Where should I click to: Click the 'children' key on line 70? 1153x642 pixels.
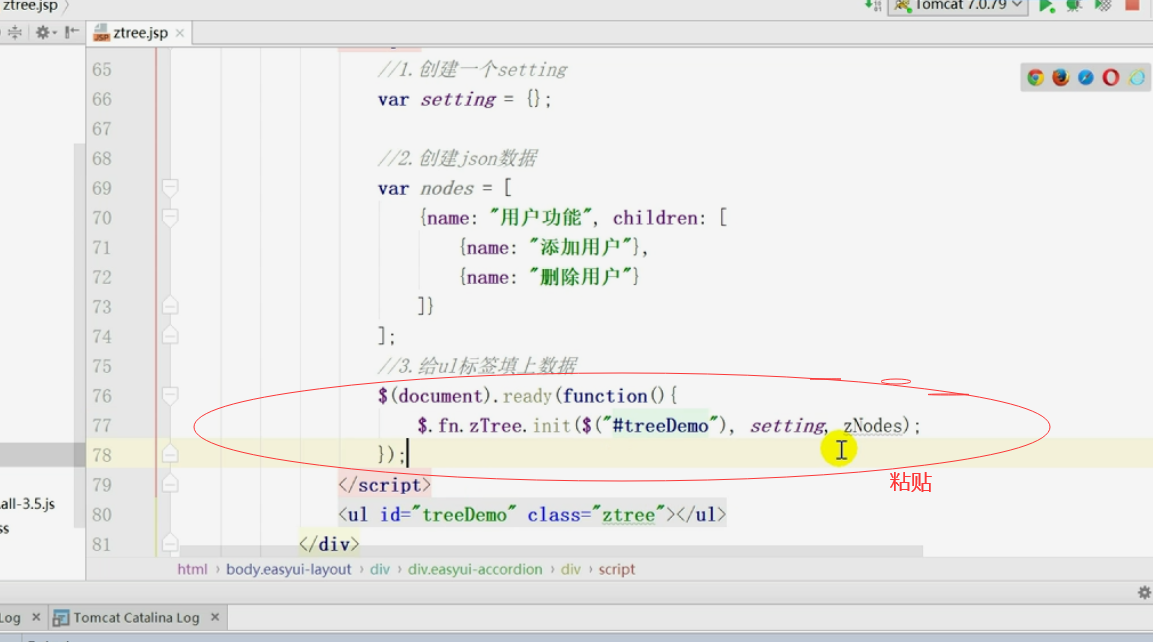pyautogui.click(x=654, y=218)
